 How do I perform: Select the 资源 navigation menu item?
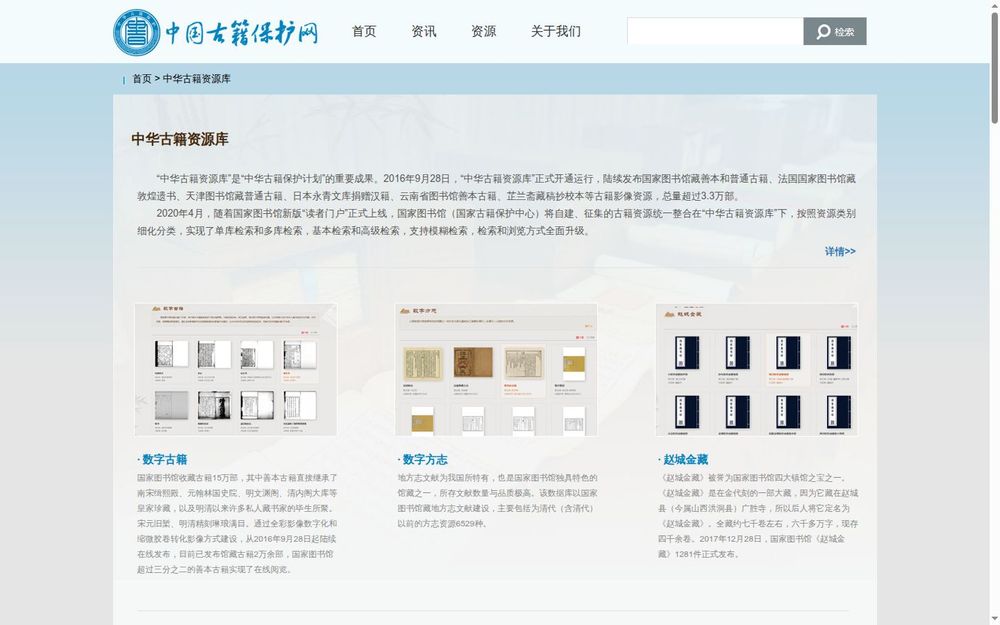click(483, 31)
